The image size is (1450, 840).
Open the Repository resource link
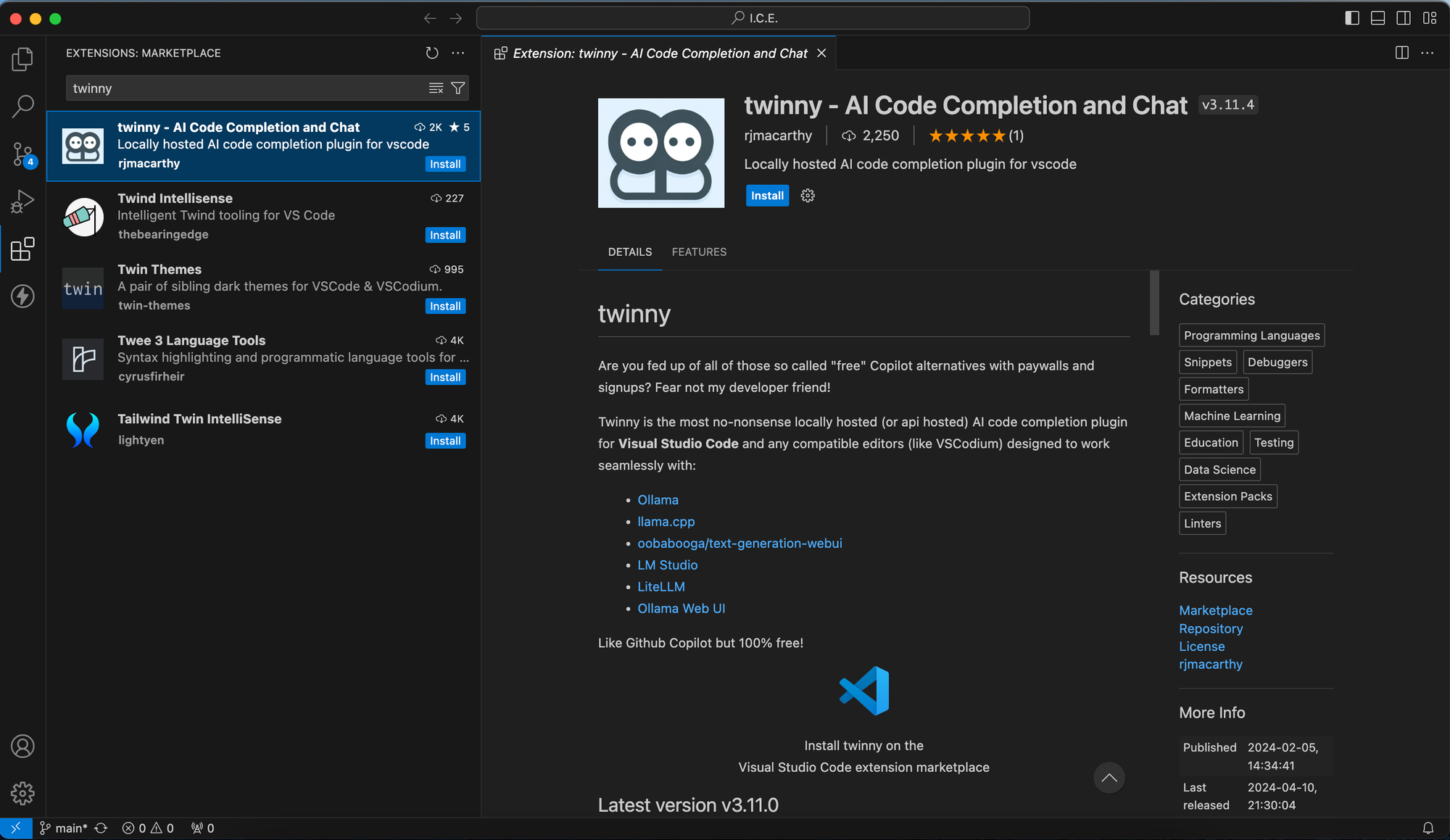pyautogui.click(x=1211, y=629)
